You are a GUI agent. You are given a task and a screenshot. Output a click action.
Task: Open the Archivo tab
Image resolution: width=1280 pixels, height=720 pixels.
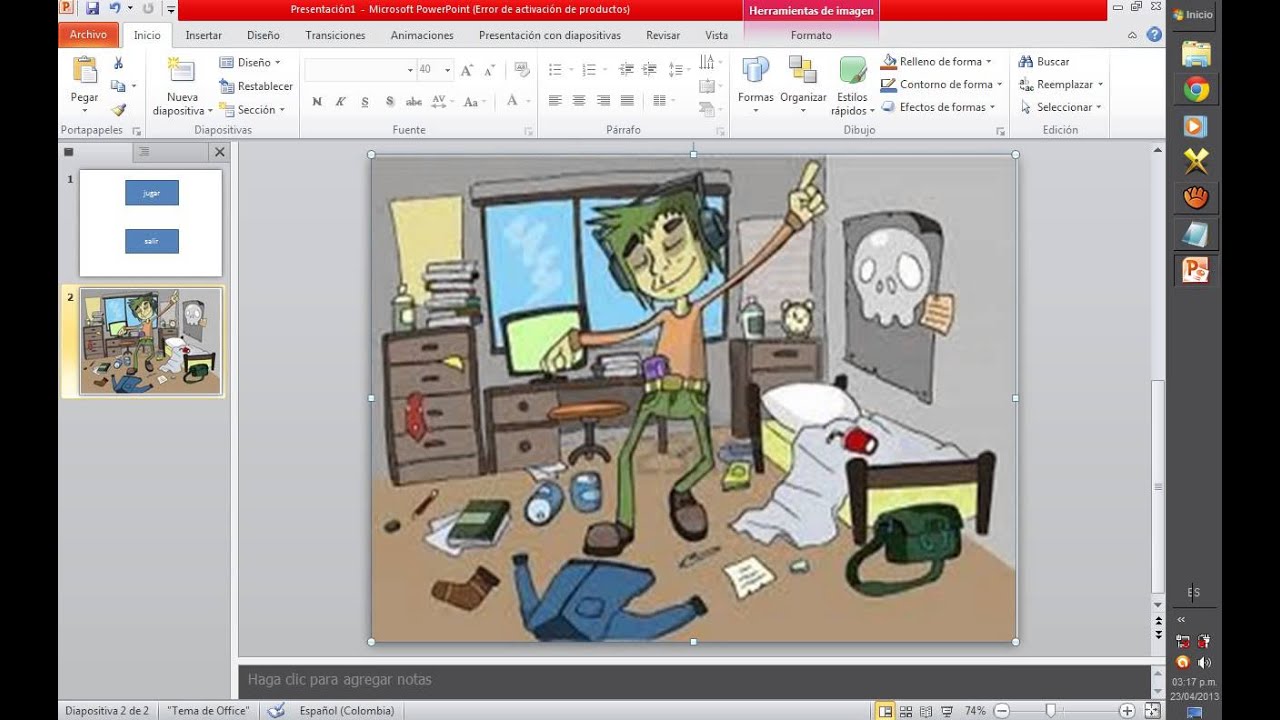(x=88, y=34)
